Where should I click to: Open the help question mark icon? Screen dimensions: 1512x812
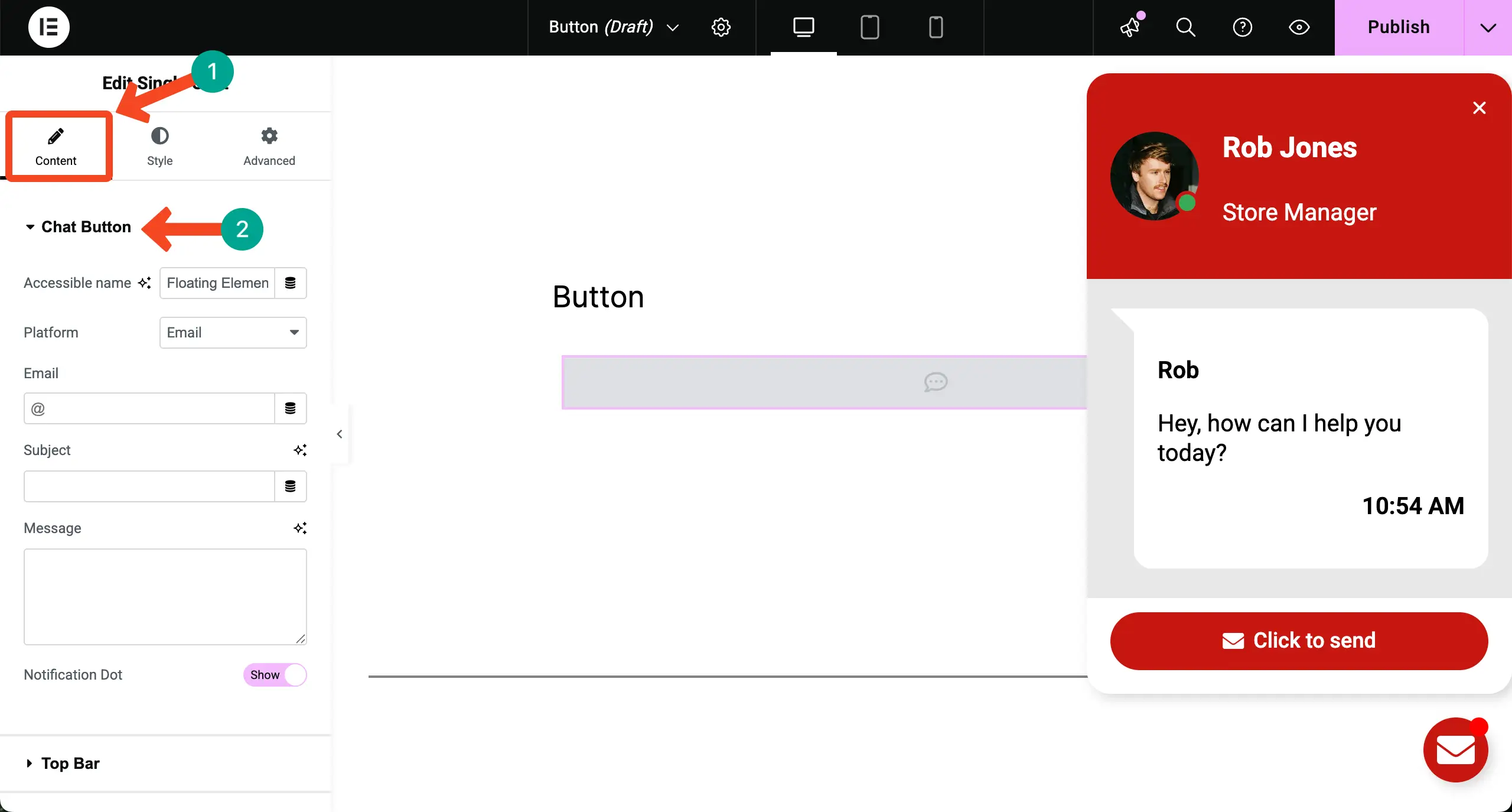1242,27
